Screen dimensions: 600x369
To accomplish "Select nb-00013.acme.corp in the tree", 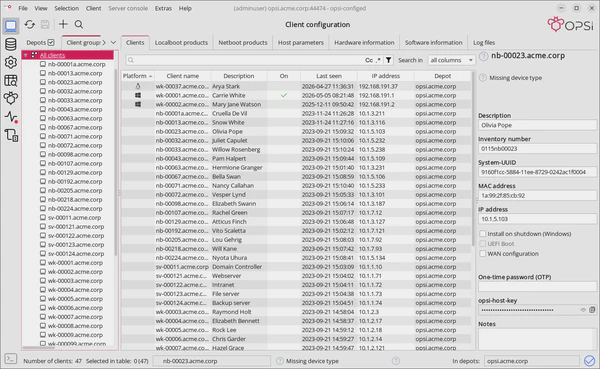I will [75, 73].
